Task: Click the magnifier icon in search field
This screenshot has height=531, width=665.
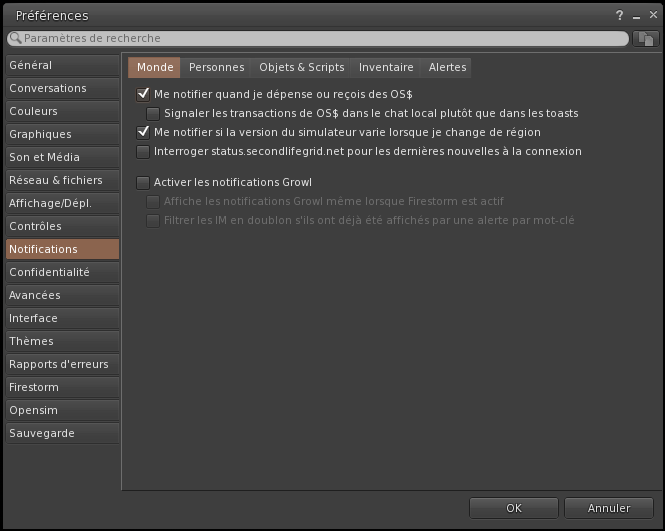Action: [x=15, y=38]
